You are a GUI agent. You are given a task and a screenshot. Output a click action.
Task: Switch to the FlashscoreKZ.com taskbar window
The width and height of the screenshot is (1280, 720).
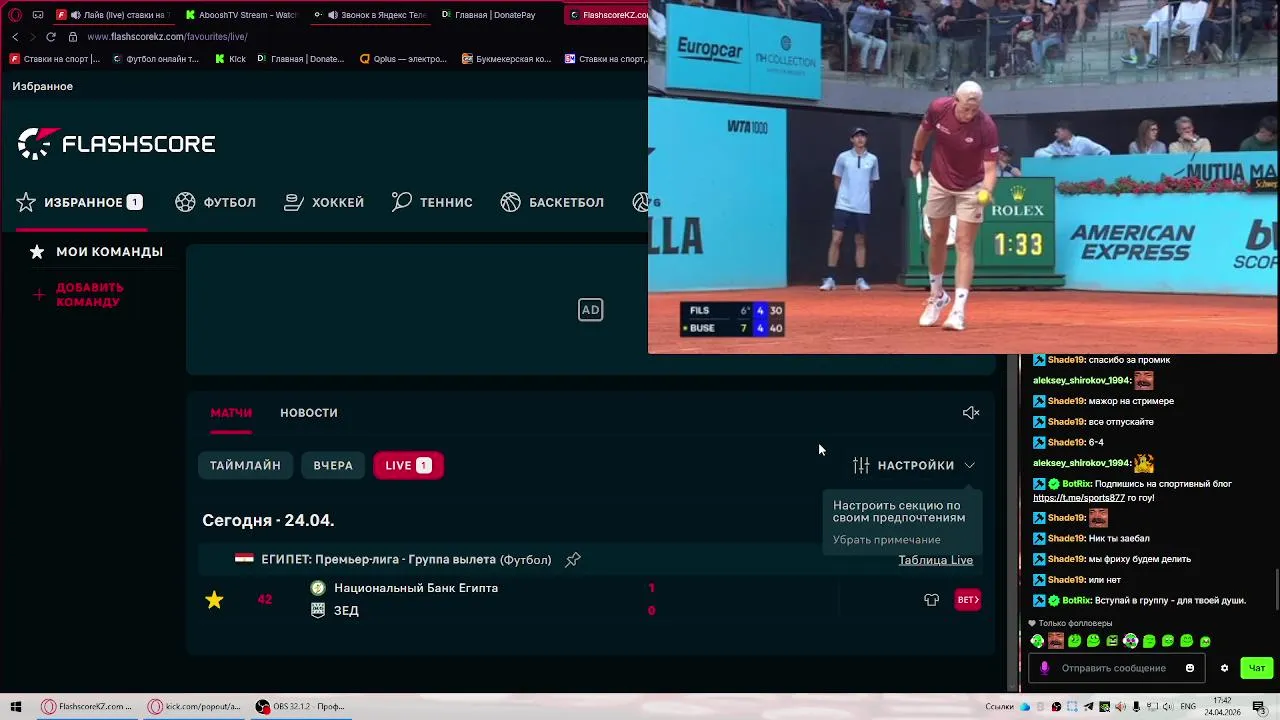pos(88,707)
